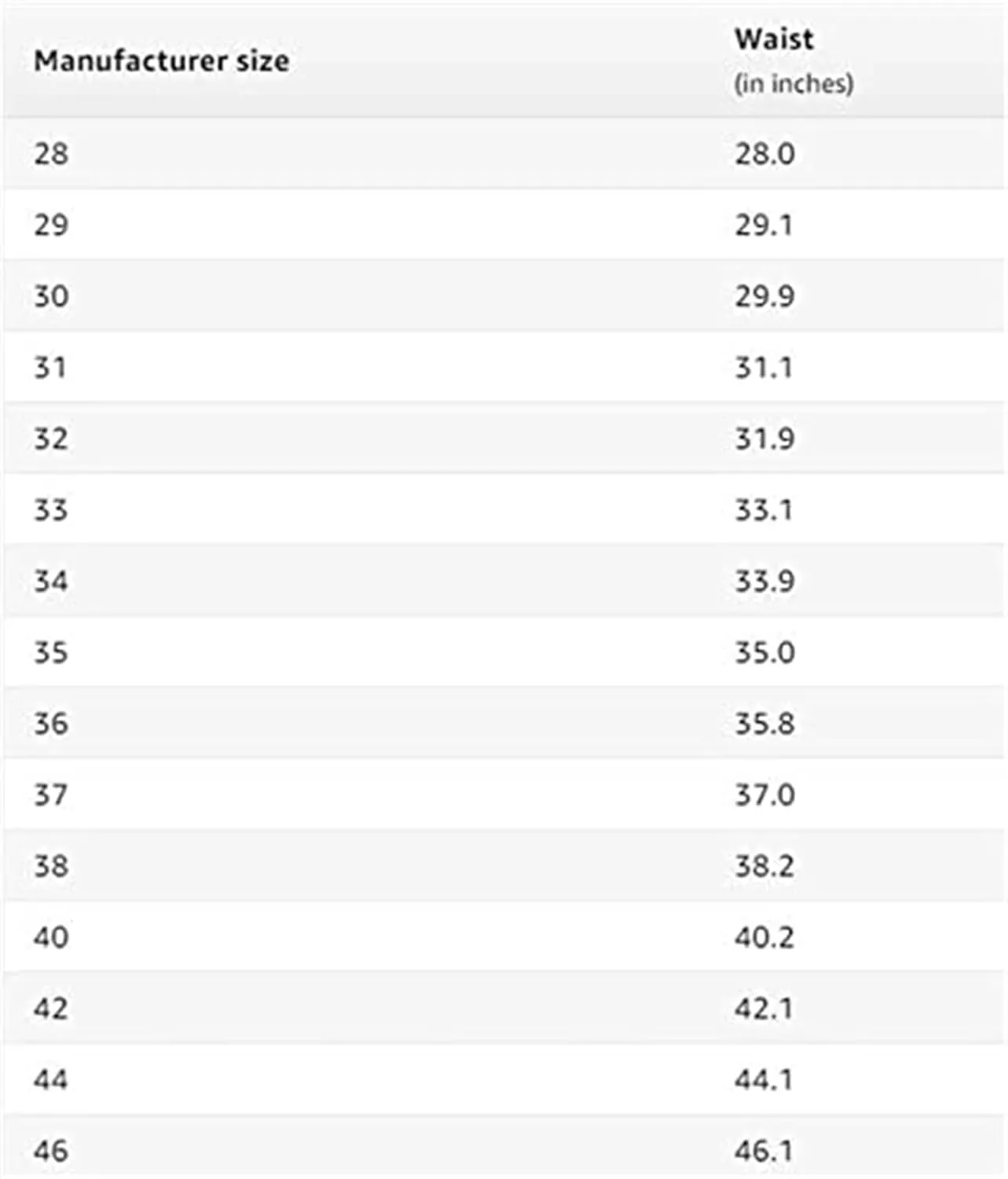This screenshot has height=1179, width=1008.
Task: Select manufacturer size 46
Action: (50, 1151)
